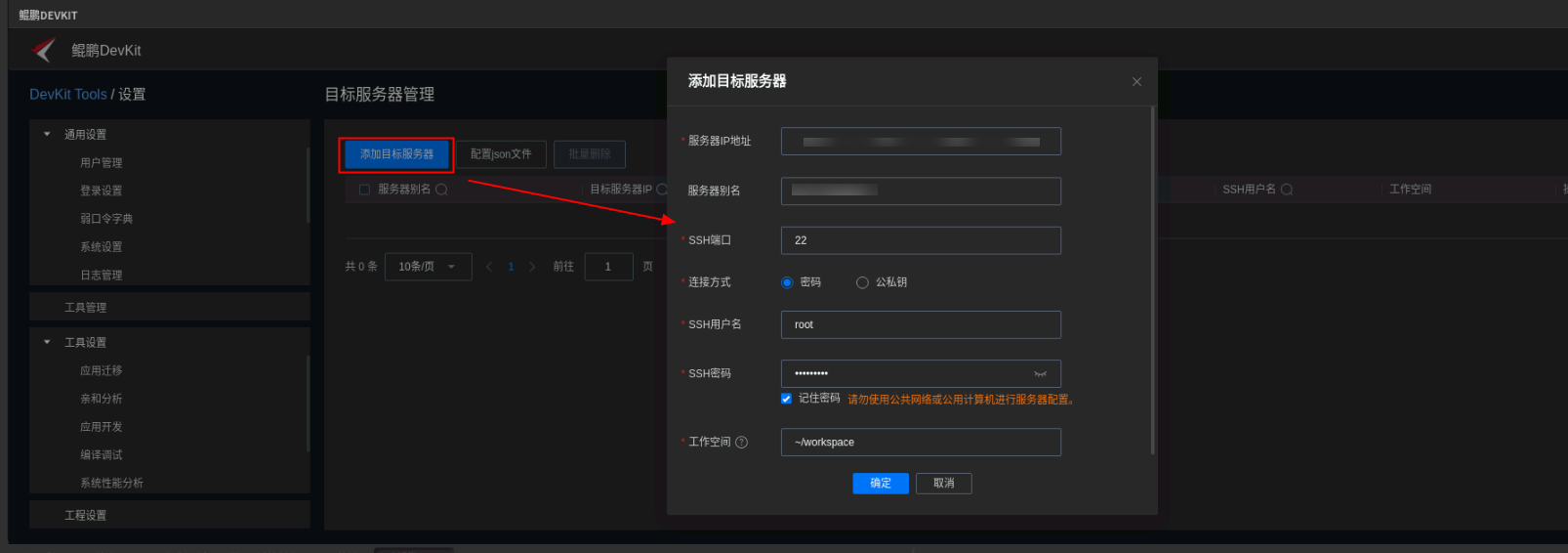Viewport: 1568px width, 553px height.
Task: Click 配置json文件 button
Action: pyautogui.click(x=501, y=154)
